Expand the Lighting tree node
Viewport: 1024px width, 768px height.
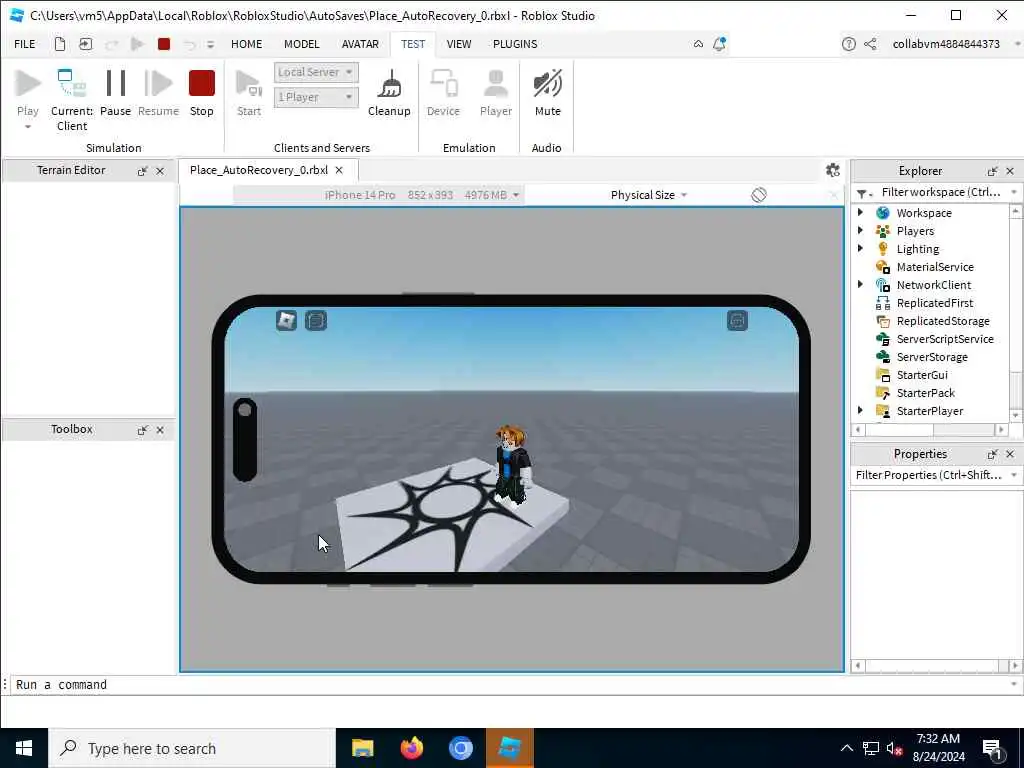click(x=860, y=248)
